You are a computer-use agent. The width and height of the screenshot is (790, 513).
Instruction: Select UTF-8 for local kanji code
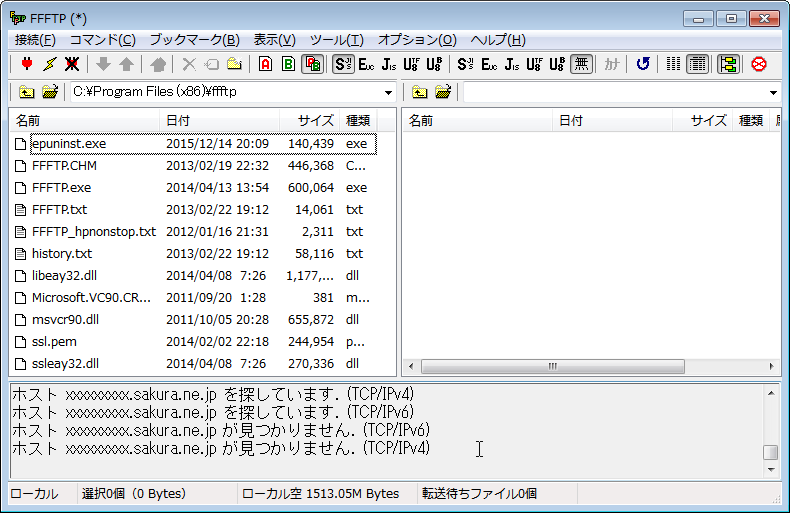411,64
